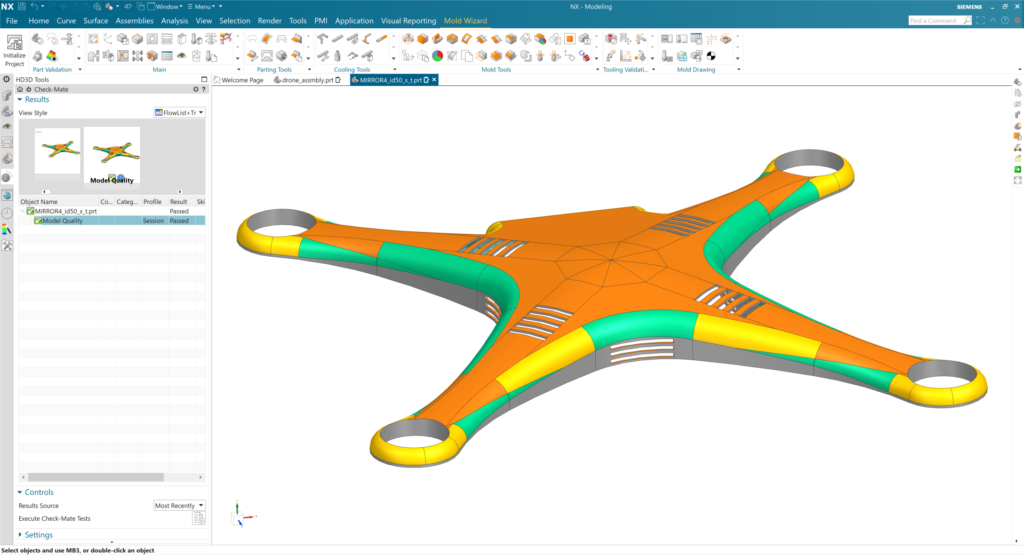Open the Web Browser globe tab in the resource bar
Viewport: 1024px width, 555px height.
pos(7,195)
